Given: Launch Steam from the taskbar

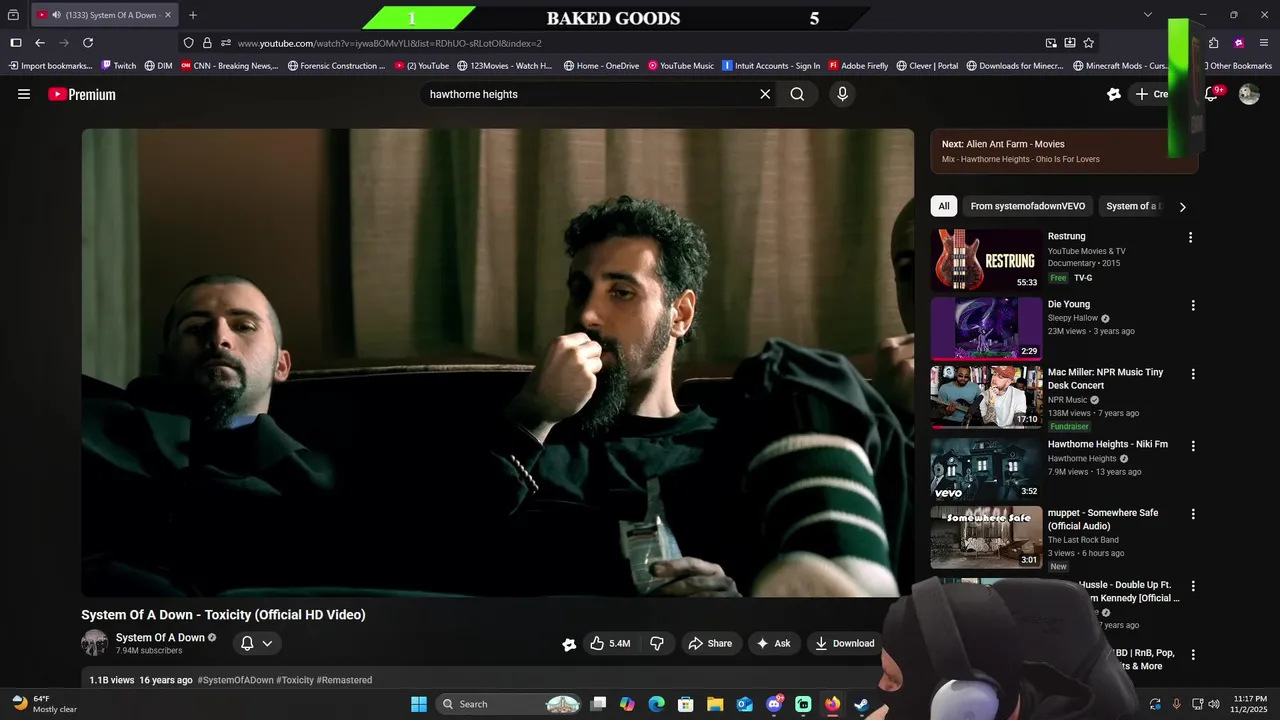Looking at the screenshot, I should 861,704.
